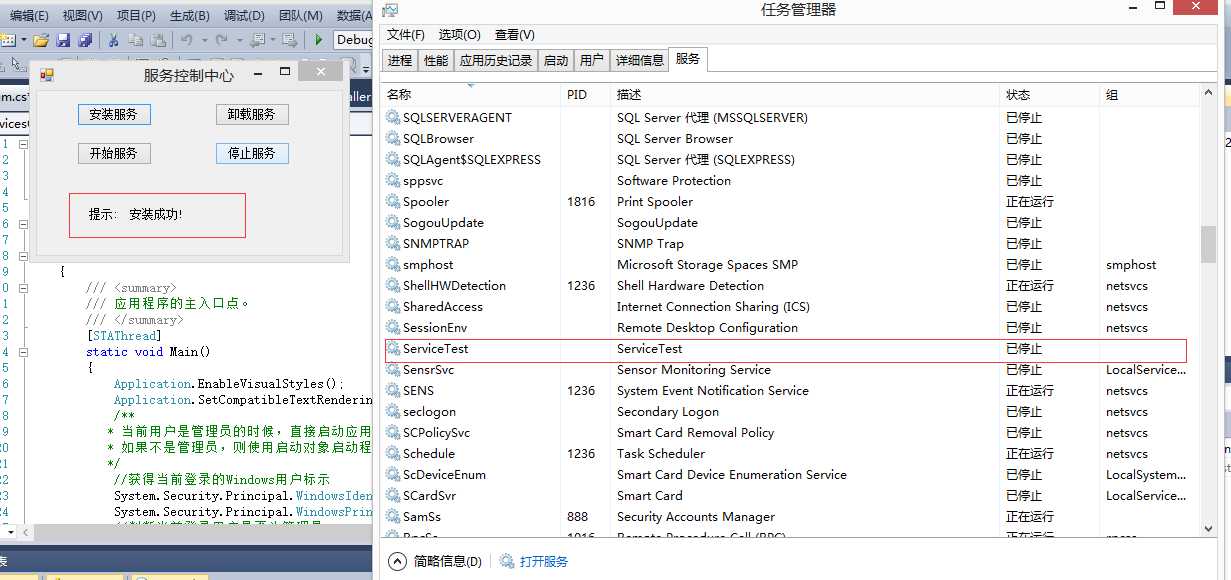Click the Save icon in toolbar

pos(64,40)
